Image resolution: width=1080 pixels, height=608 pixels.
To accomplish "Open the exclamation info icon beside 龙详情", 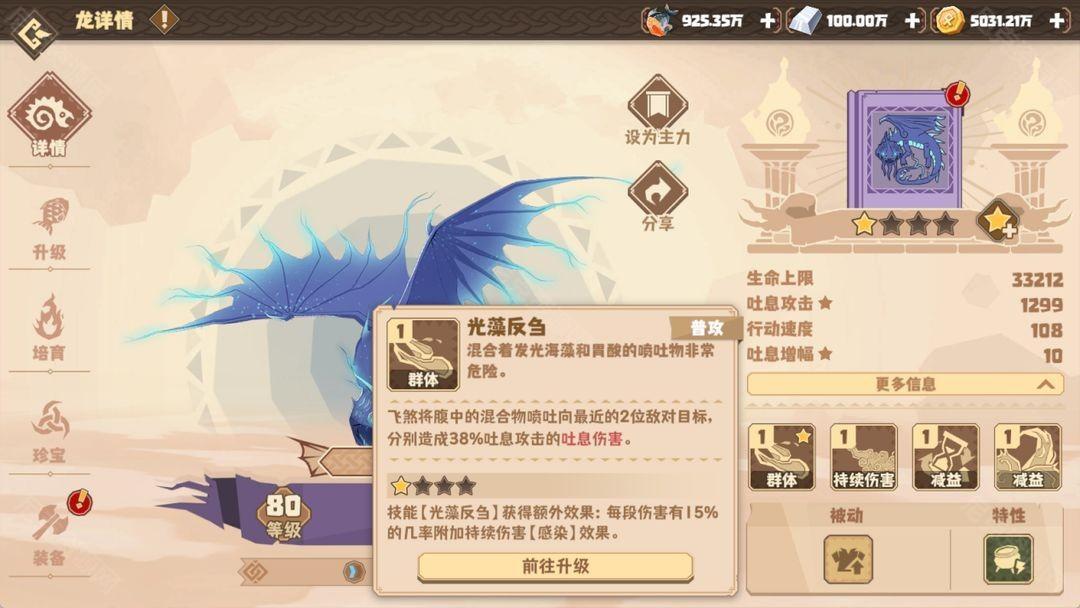I will pyautogui.click(x=164, y=19).
